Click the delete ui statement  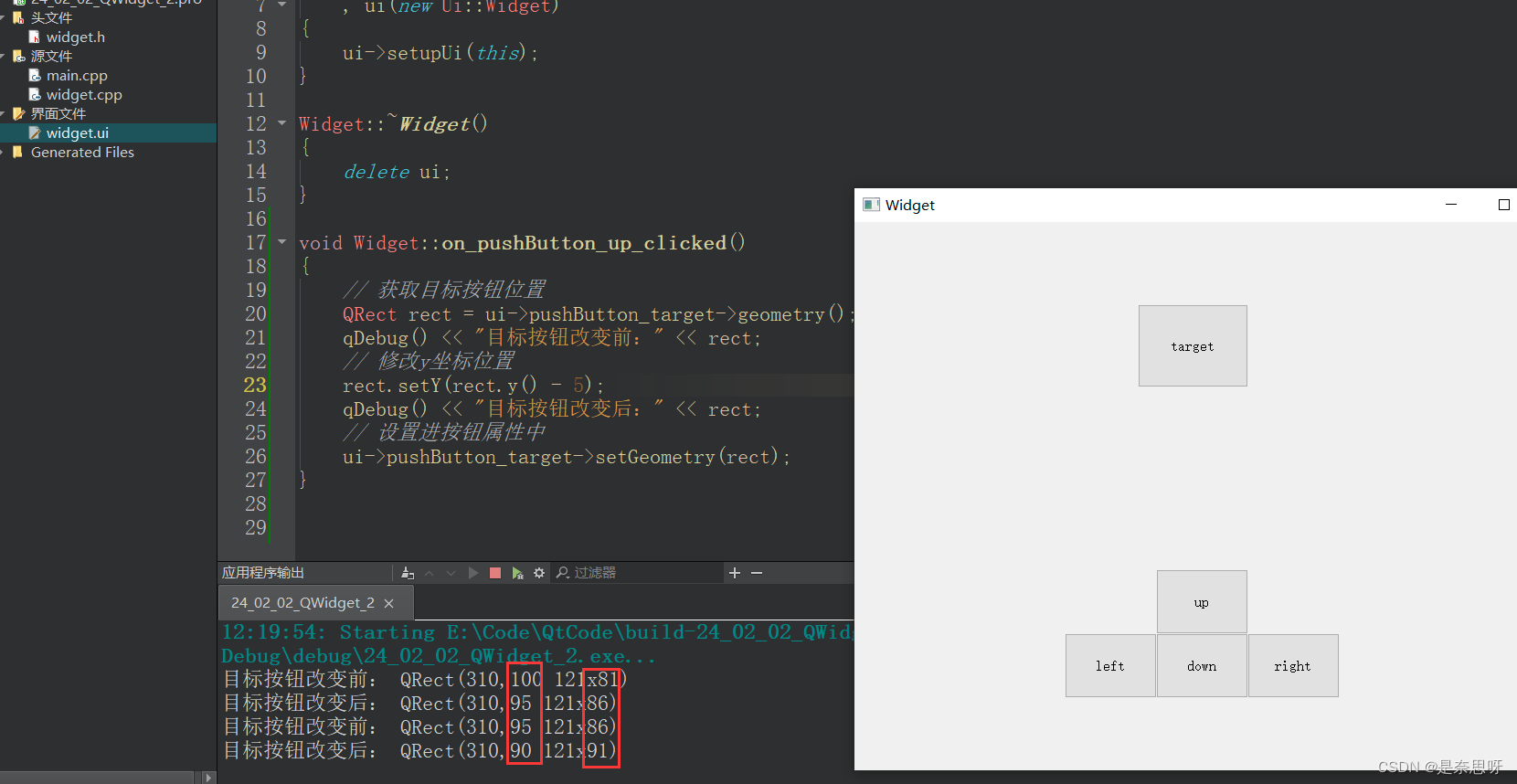397,172
